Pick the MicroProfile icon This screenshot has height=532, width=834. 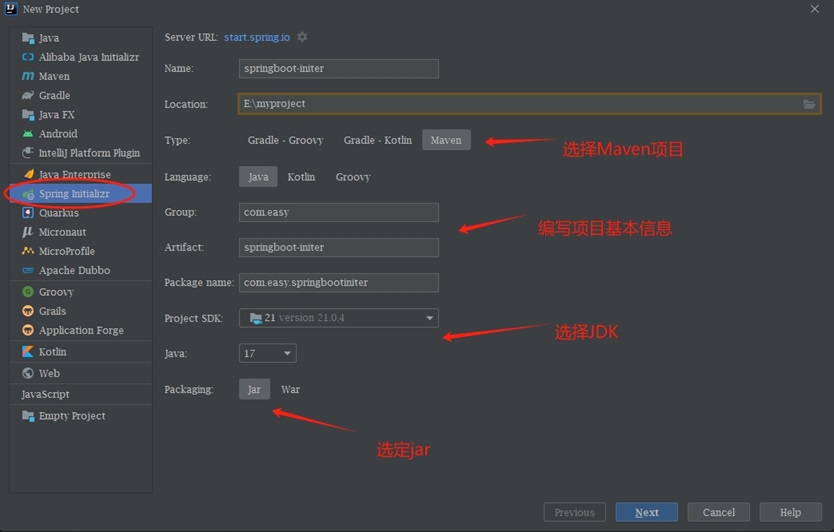point(28,251)
